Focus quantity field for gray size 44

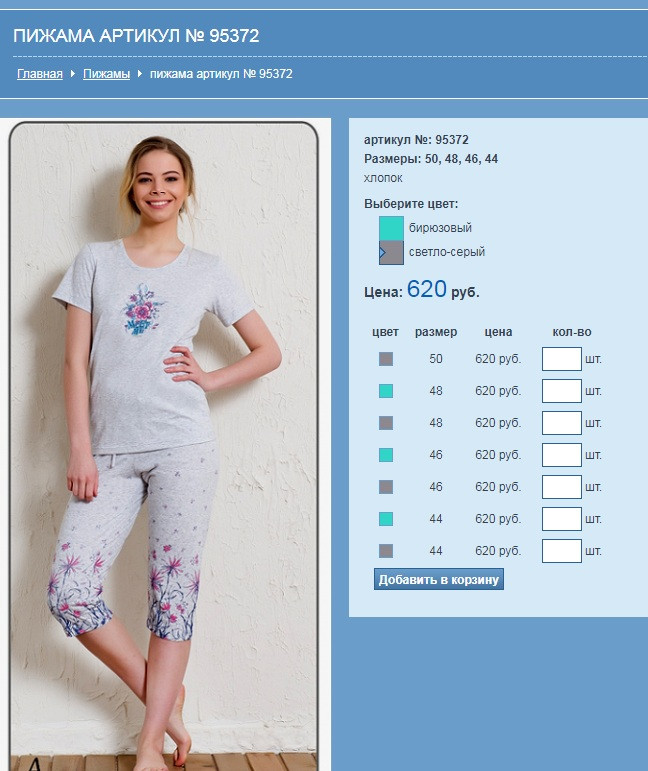click(x=561, y=551)
